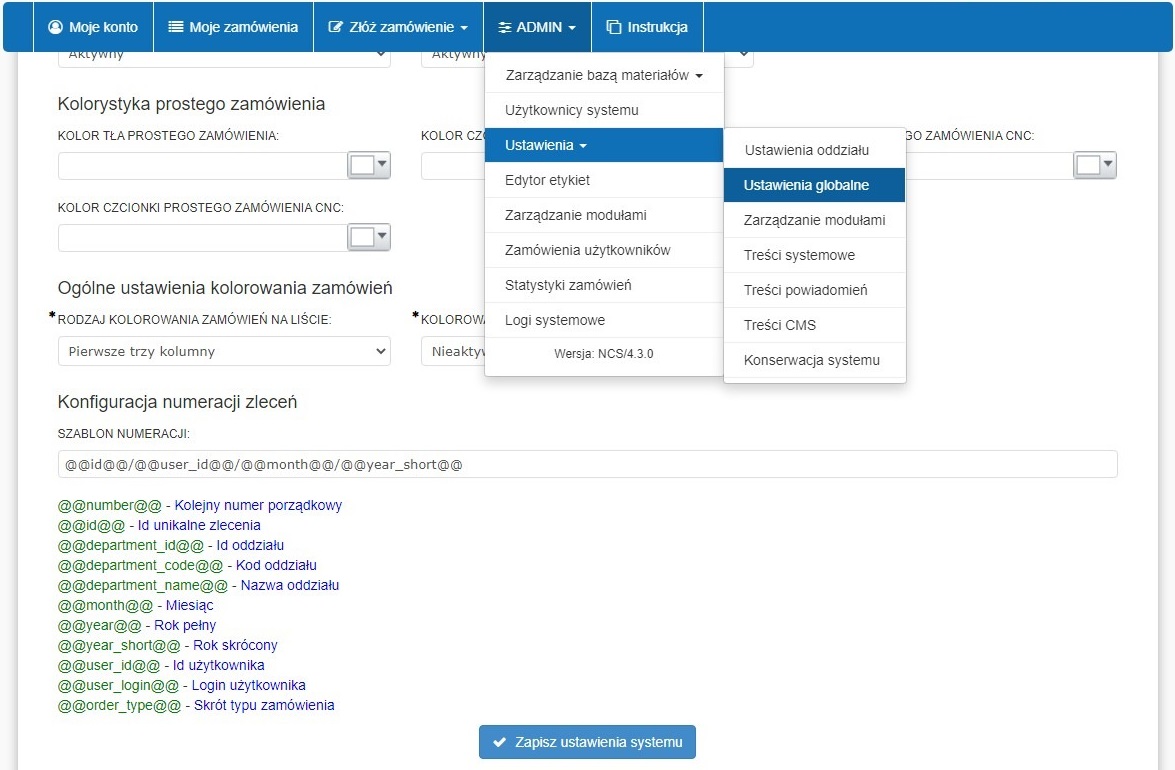
Task: Open color picker for kolor czcionki CNC
Action: (x=368, y=238)
